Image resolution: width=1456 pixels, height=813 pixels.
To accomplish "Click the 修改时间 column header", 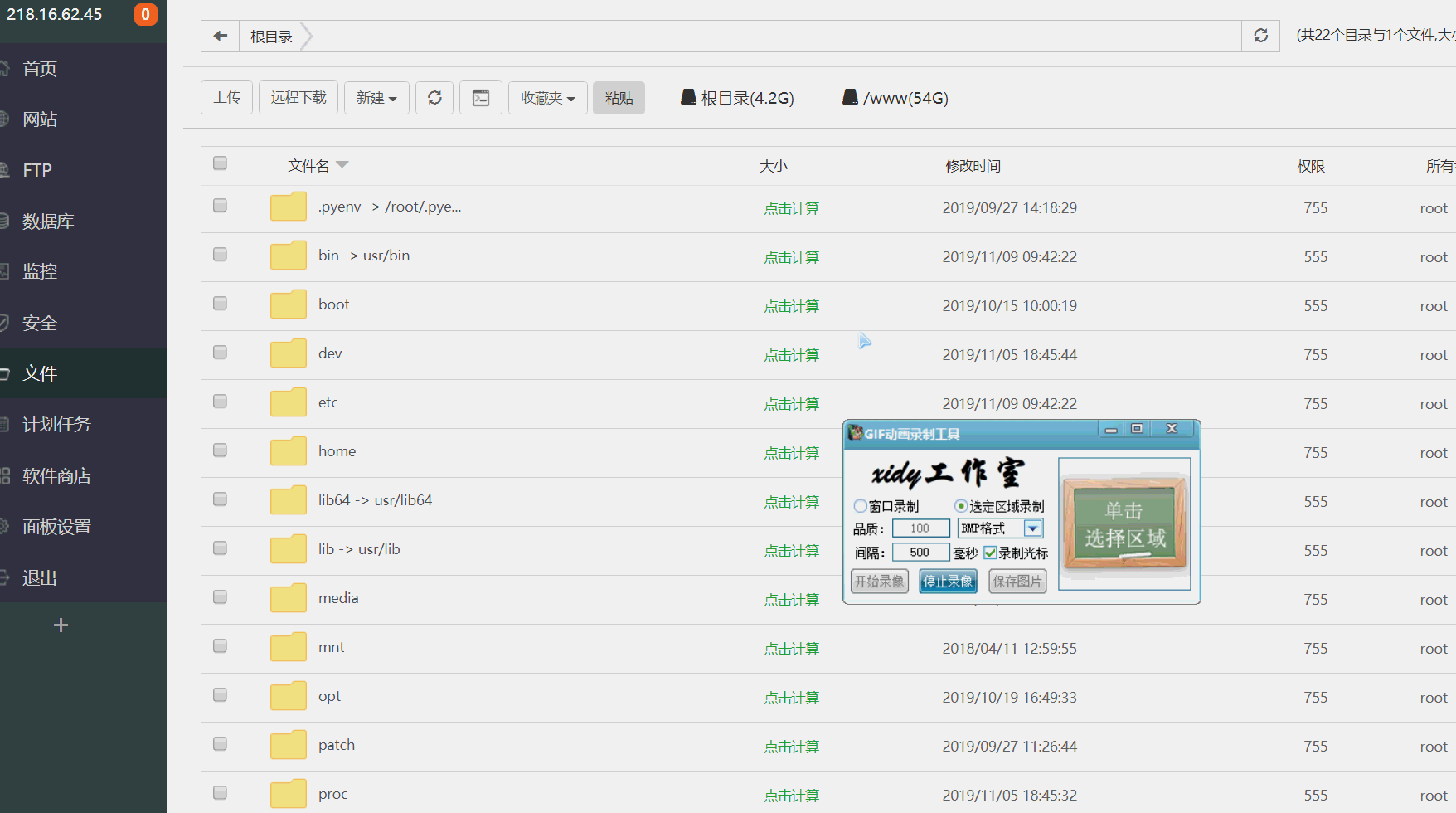I will (973, 166).
